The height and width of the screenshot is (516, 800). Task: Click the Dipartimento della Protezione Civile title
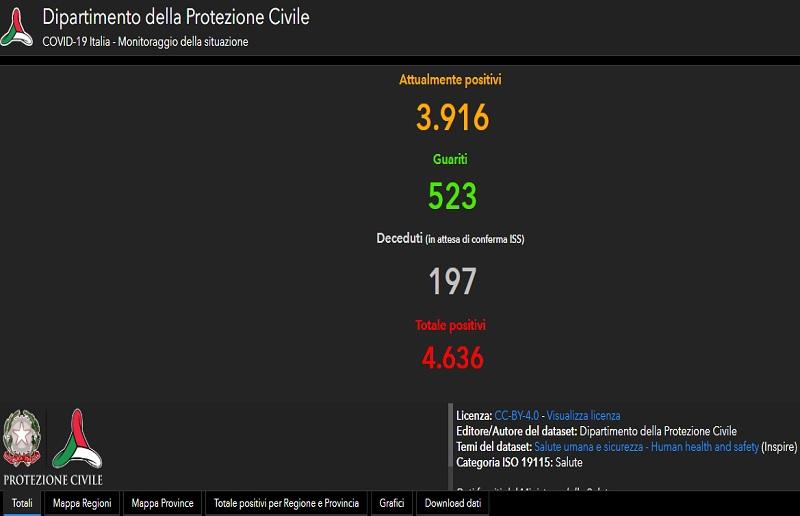click(176, 17)
